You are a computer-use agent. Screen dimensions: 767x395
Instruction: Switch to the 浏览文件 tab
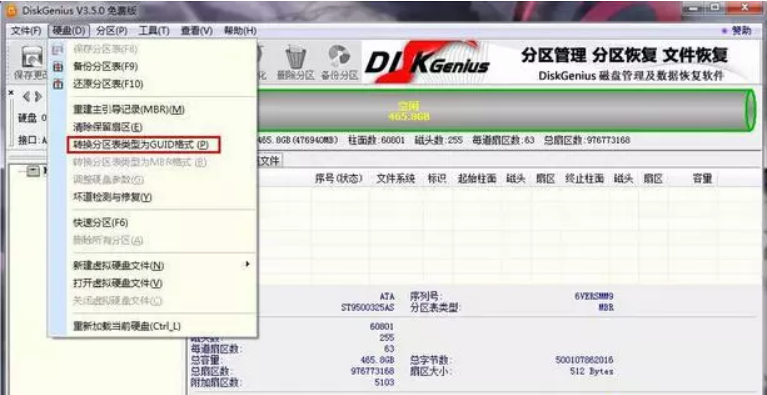point(269,160)
